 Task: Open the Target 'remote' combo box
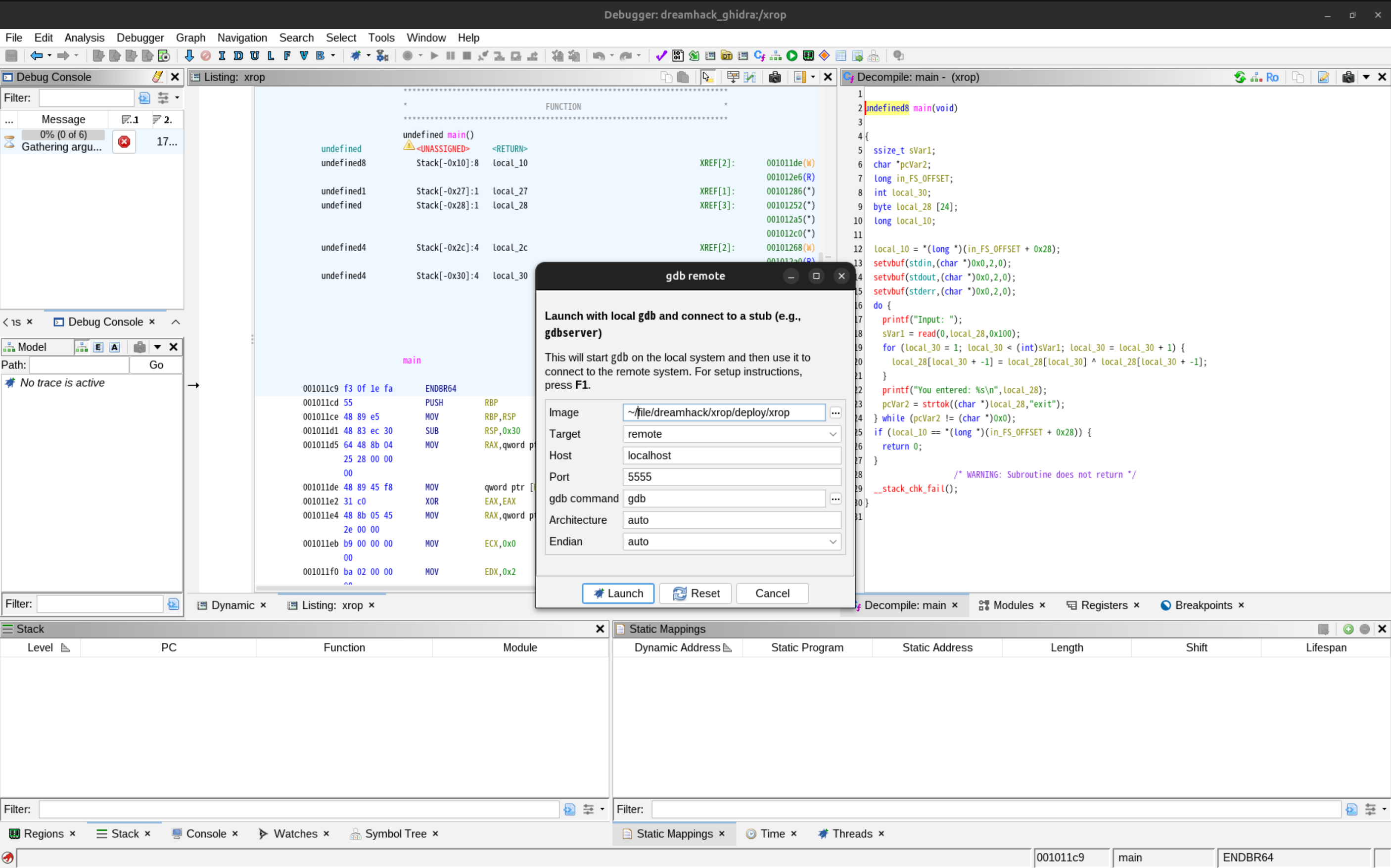tap(732, 434)
